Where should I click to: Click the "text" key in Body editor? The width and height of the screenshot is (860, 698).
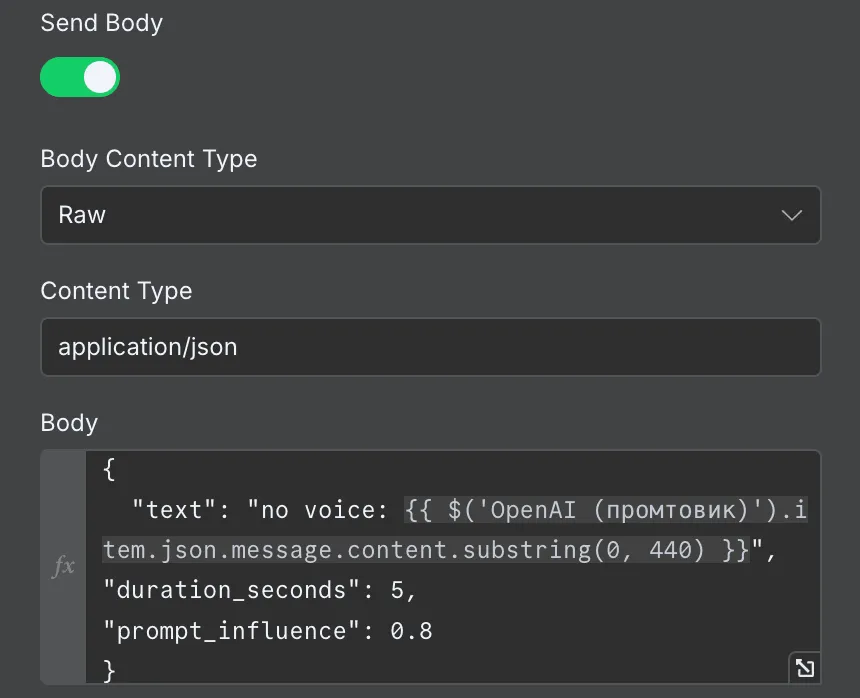175,510
